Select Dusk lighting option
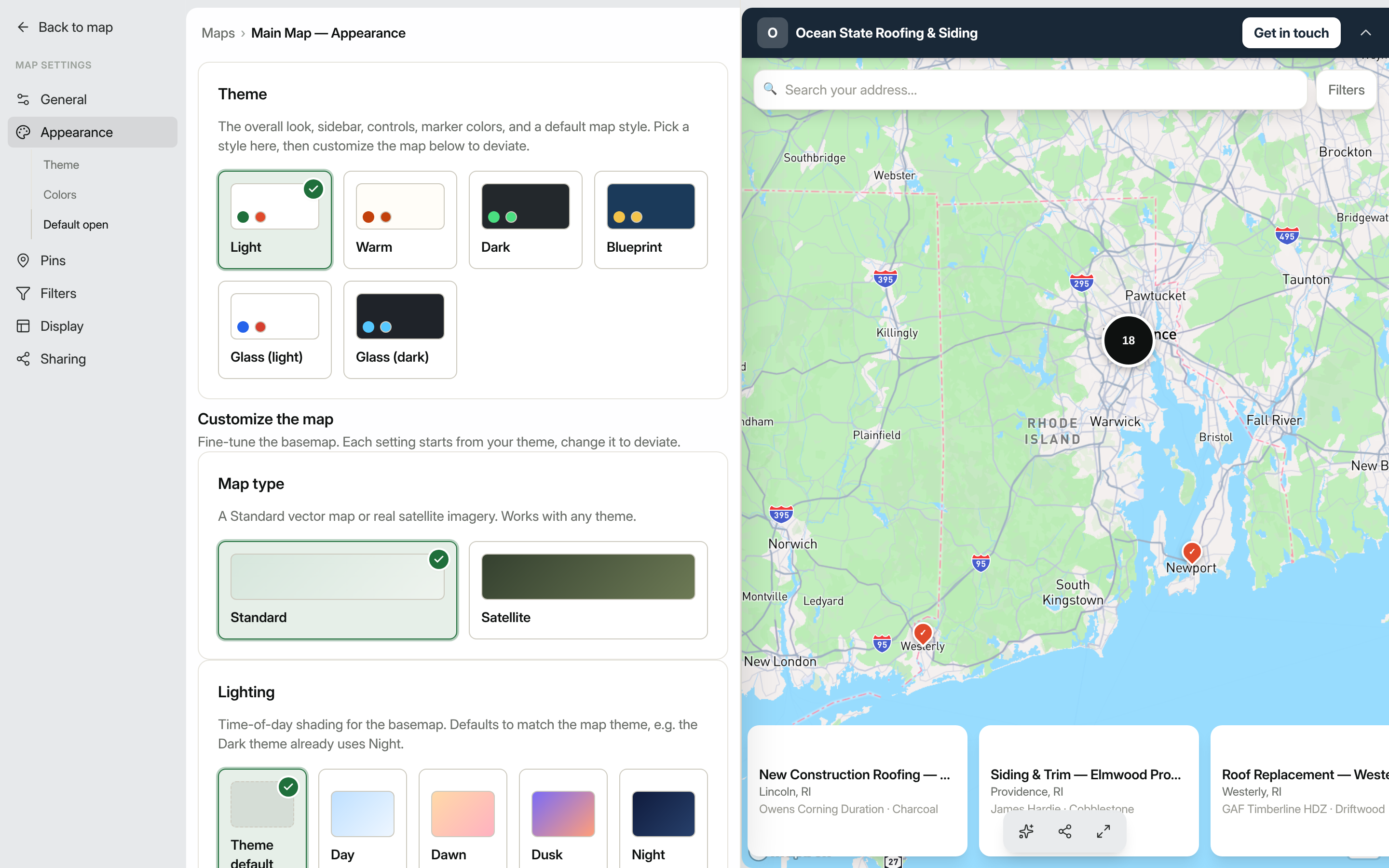 click(x=563, y=818)
